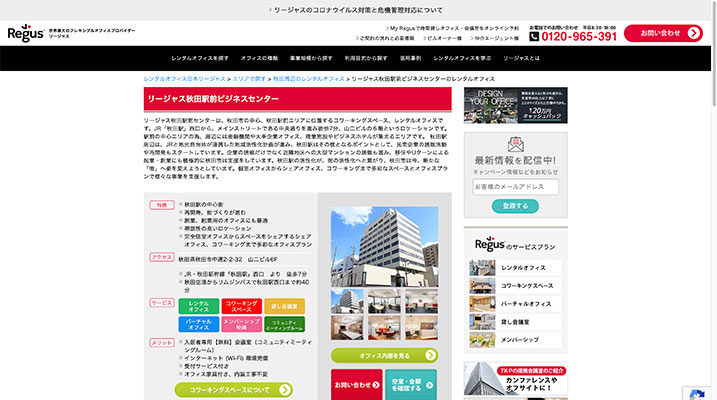This screenshot has height=400, width=717.
Task: Open the coronavirus response notice banner
Action: [x=355, y=10]
